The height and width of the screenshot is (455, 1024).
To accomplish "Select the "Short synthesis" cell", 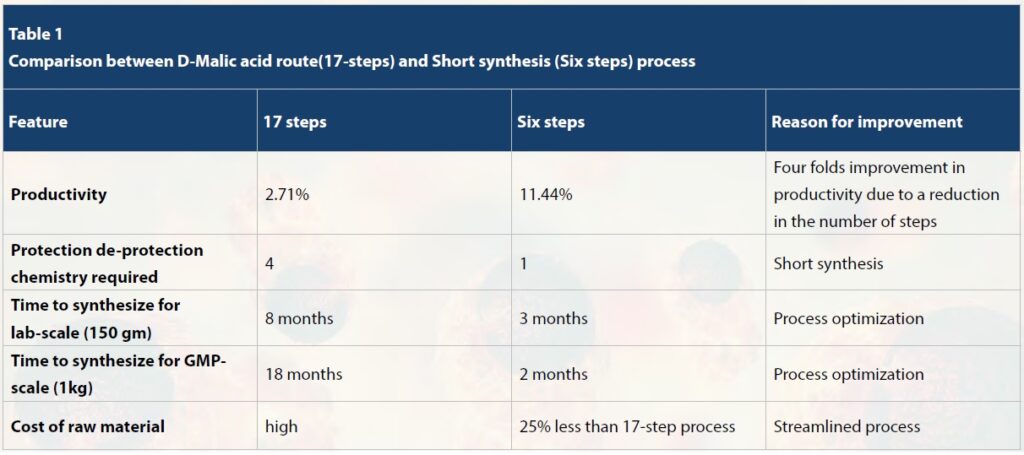I will click(829, 263).
